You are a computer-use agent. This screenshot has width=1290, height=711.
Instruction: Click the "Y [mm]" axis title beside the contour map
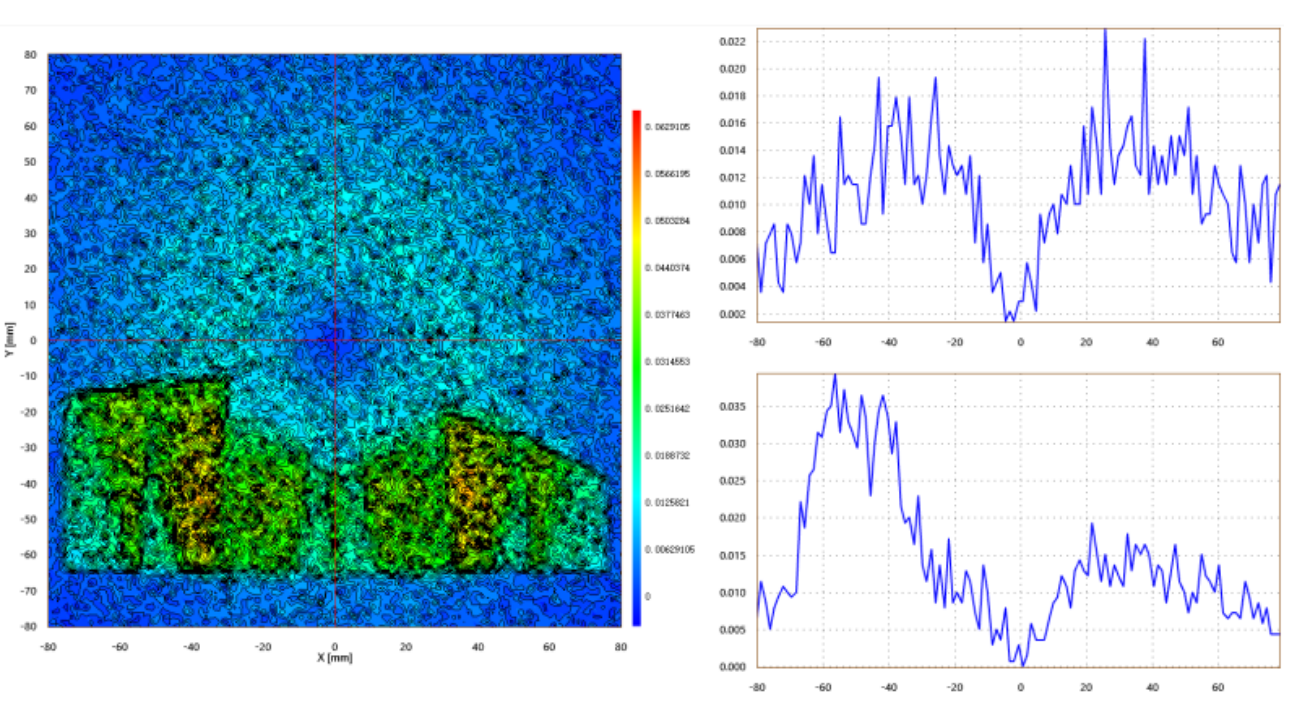coord(8,340)
